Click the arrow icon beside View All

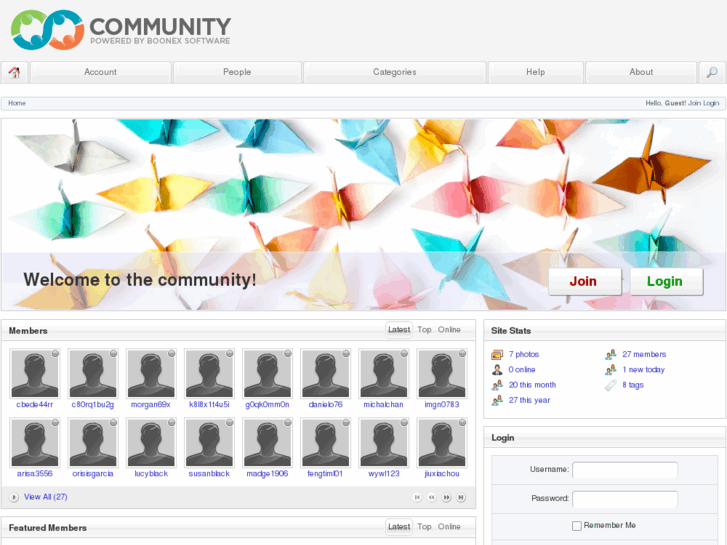(14, 497)
